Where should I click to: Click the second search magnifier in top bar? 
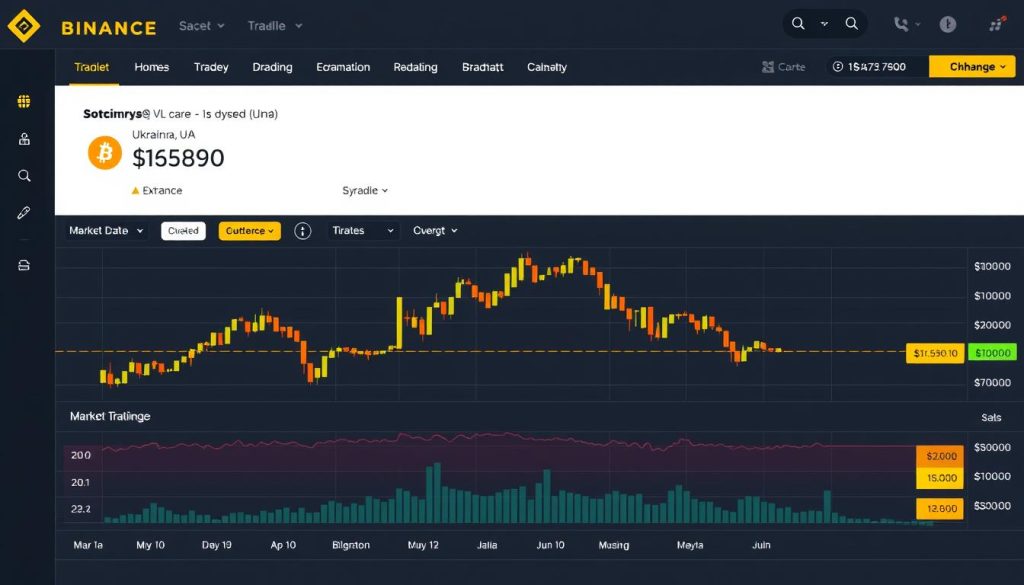point(852,24)
